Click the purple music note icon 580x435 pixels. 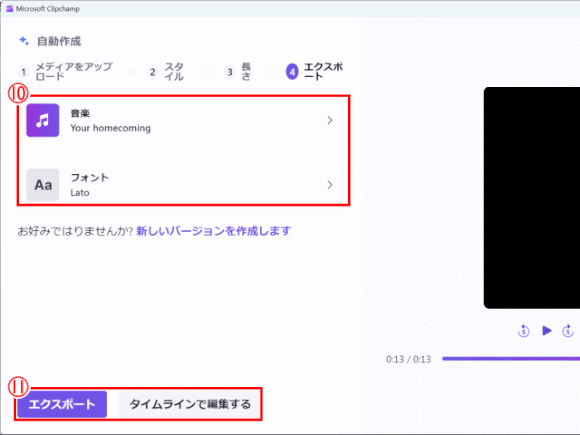pyautogui.click(x=43, y=120)
